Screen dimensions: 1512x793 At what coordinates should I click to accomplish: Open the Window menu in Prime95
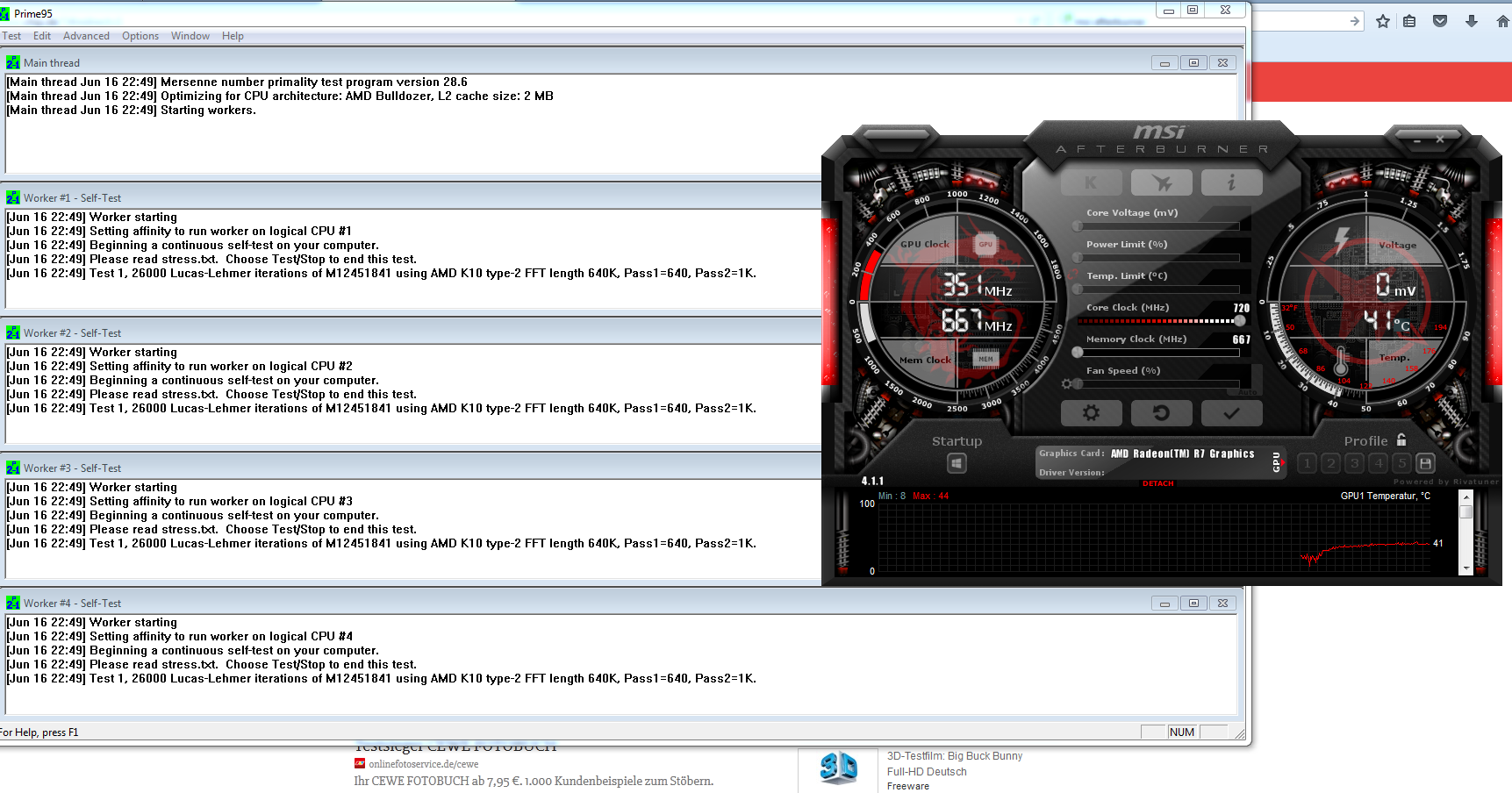[x=190, y=36]
